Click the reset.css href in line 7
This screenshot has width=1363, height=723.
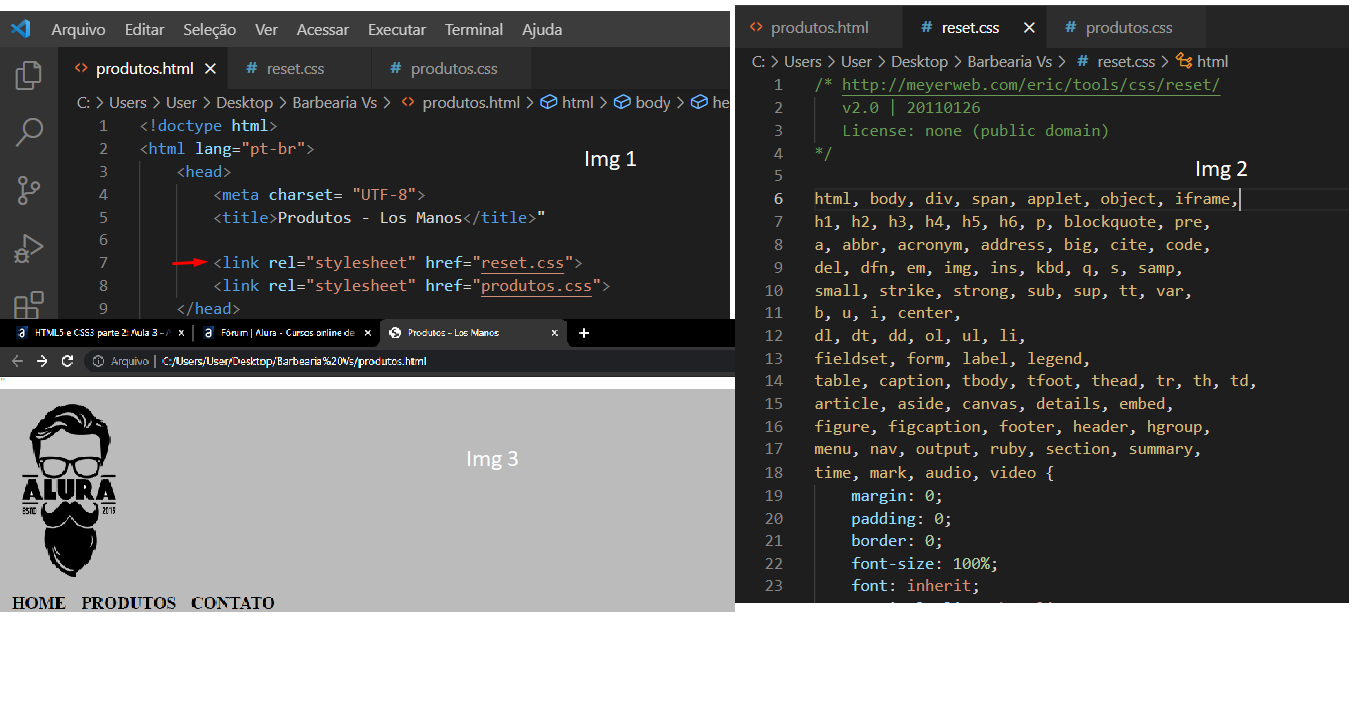pyautogui.click(x=523, y=263)
